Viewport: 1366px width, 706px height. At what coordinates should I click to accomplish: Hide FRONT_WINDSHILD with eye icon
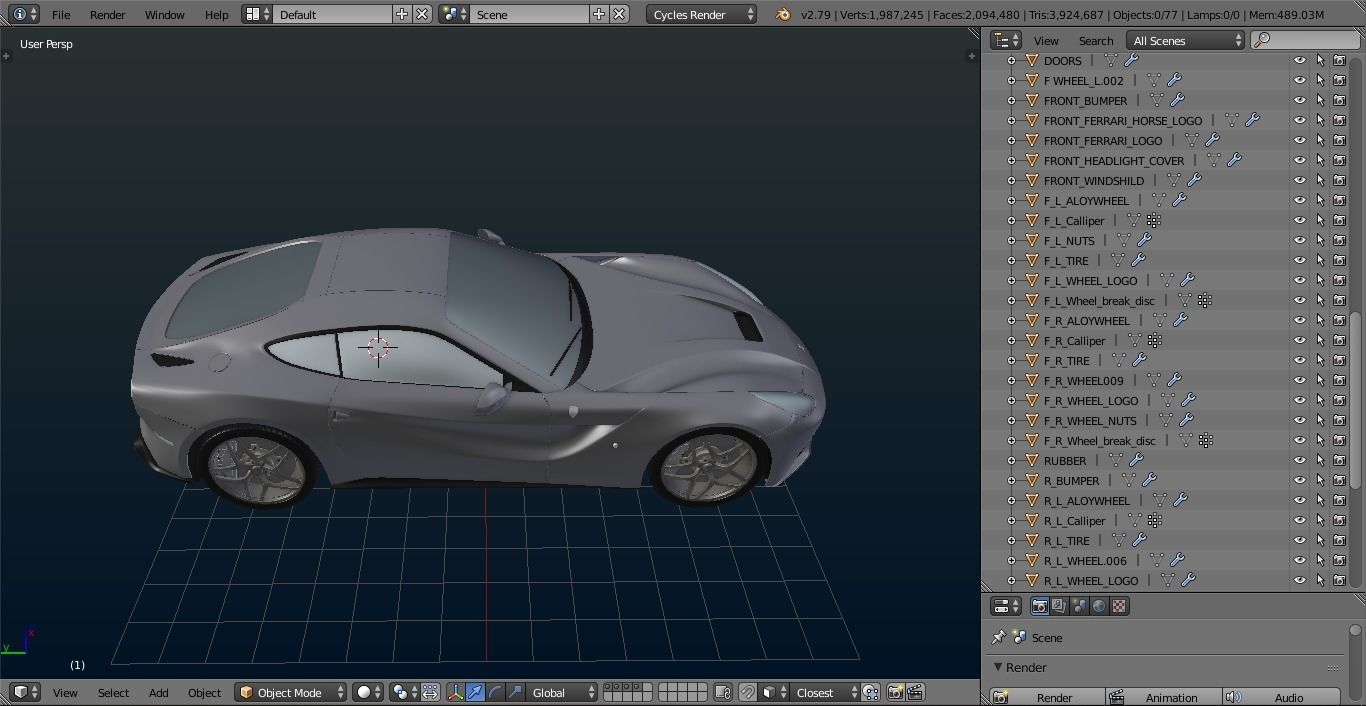click(x=1300, y=180)
